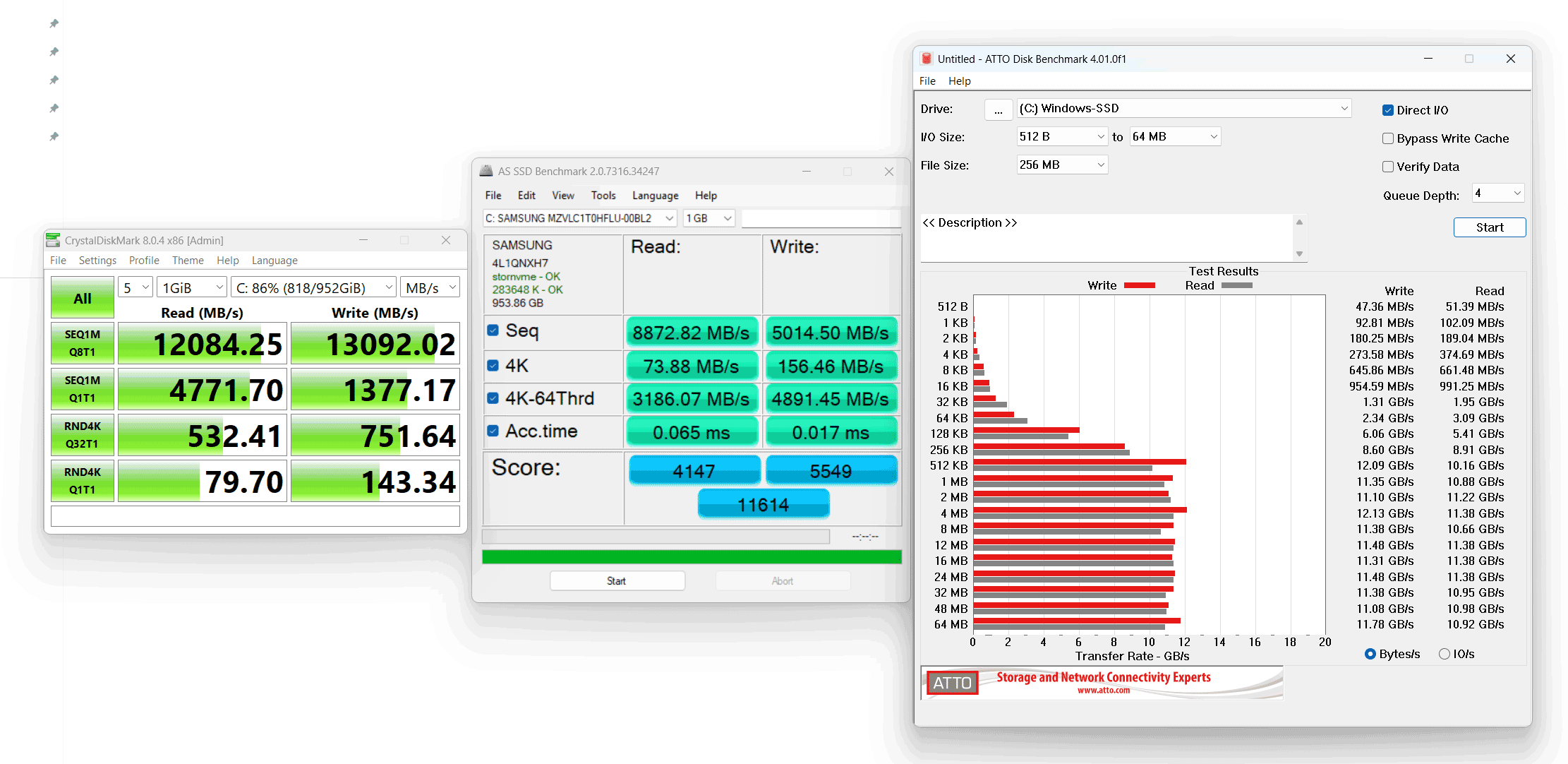Uncheck the 4K-64Thrd test checkbox
1568x764 pixels.
(493, 398)
